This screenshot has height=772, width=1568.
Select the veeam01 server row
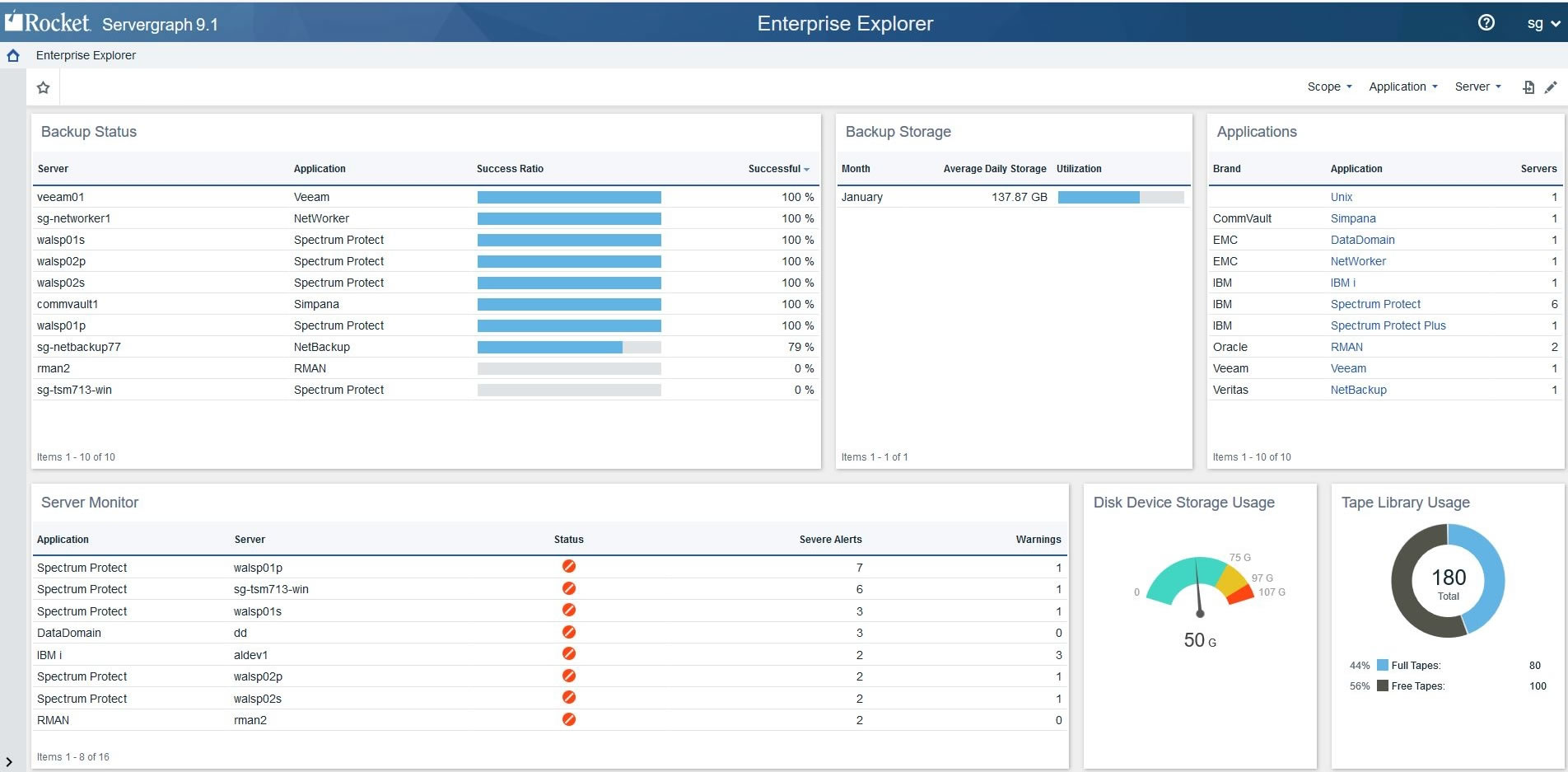(426, 197)
